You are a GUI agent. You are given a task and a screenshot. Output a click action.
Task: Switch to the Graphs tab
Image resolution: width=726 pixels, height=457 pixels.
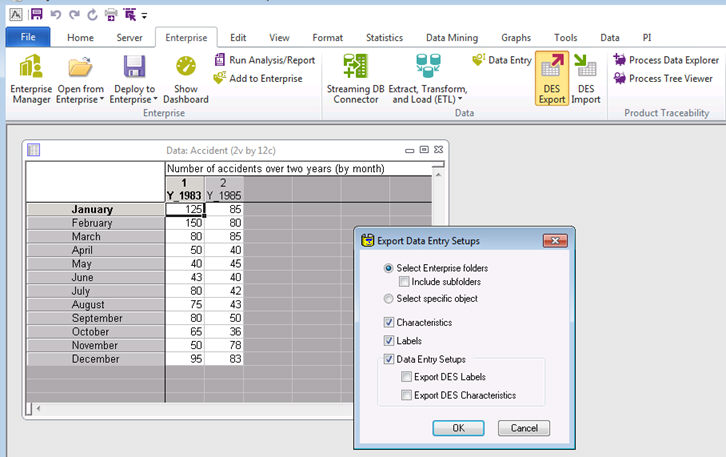[x=516, y=38]
